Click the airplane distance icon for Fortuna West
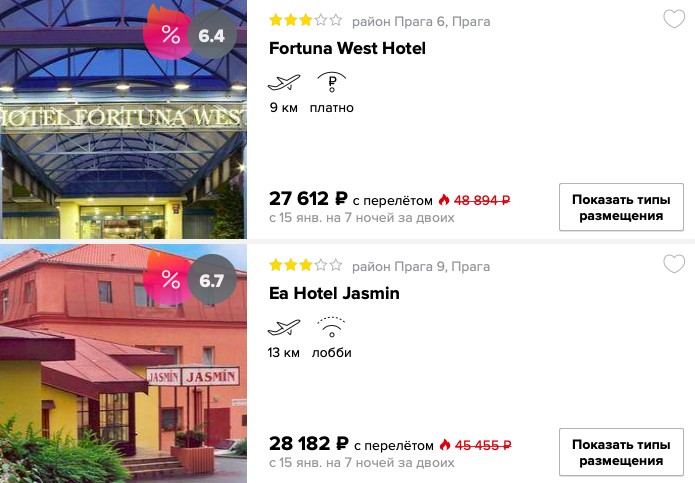 (284, 82)
